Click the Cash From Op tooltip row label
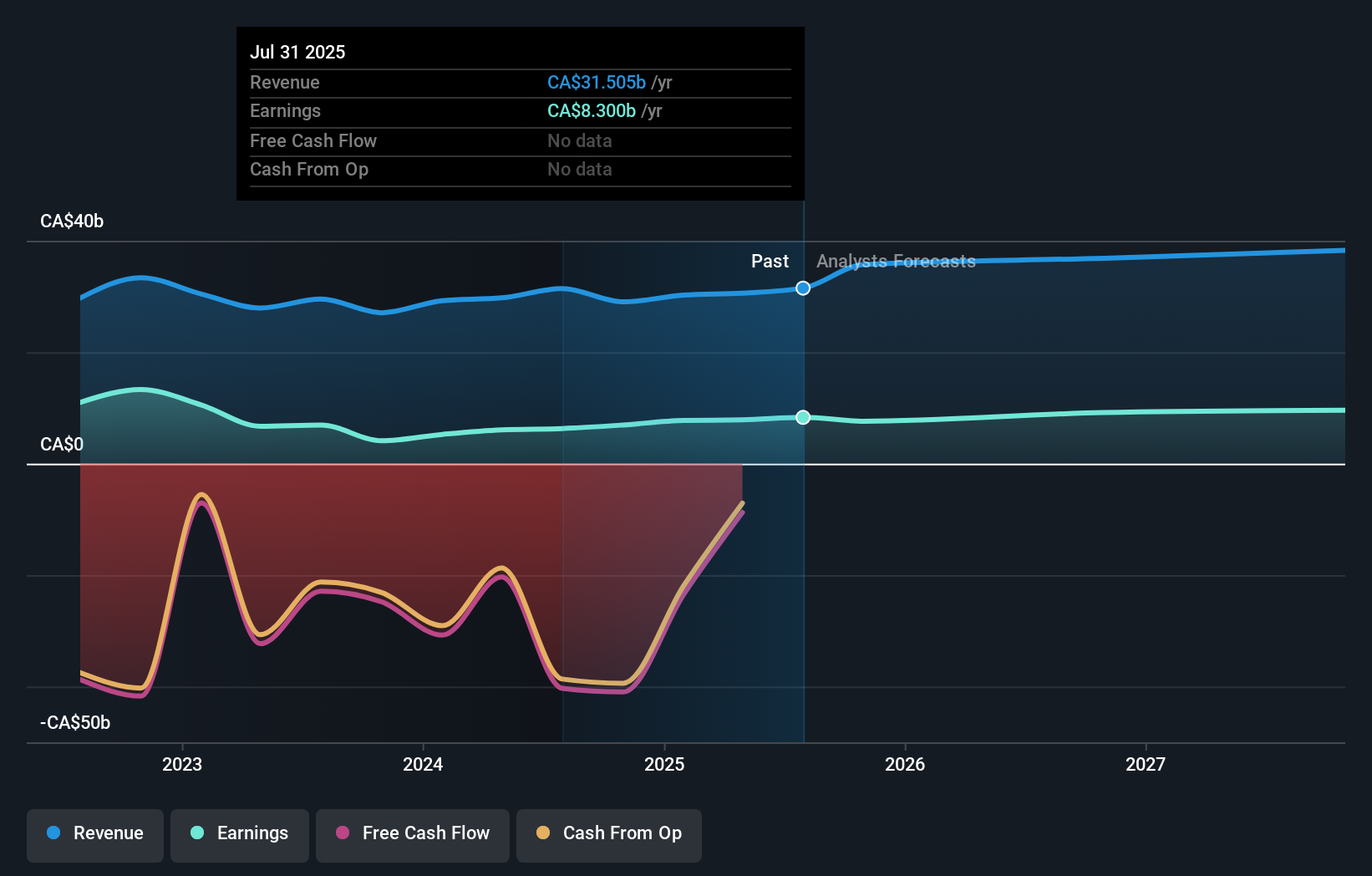 coord(309,169)
